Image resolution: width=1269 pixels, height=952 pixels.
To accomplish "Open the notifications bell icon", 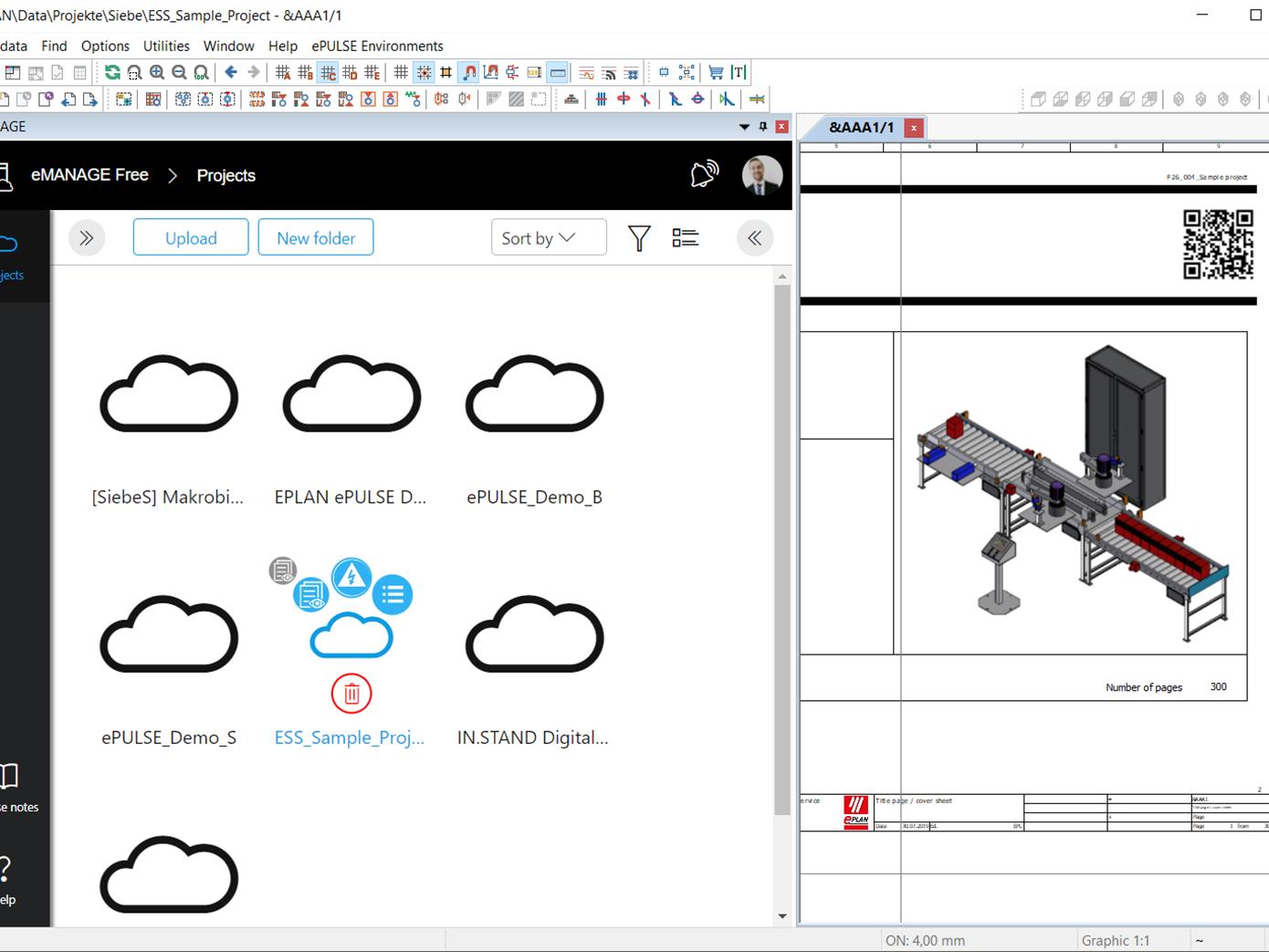I will (704, 174).
